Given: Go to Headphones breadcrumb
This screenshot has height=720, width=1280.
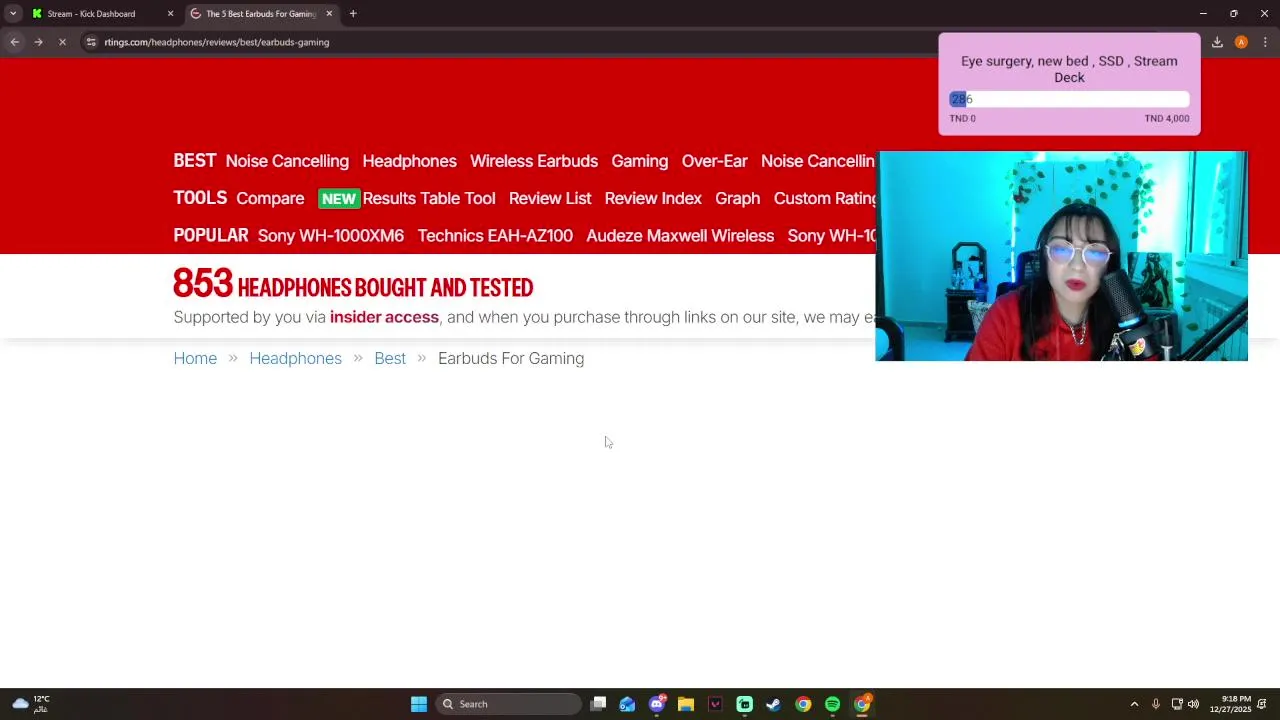Looking at the screenshot, I should (295, 358).
